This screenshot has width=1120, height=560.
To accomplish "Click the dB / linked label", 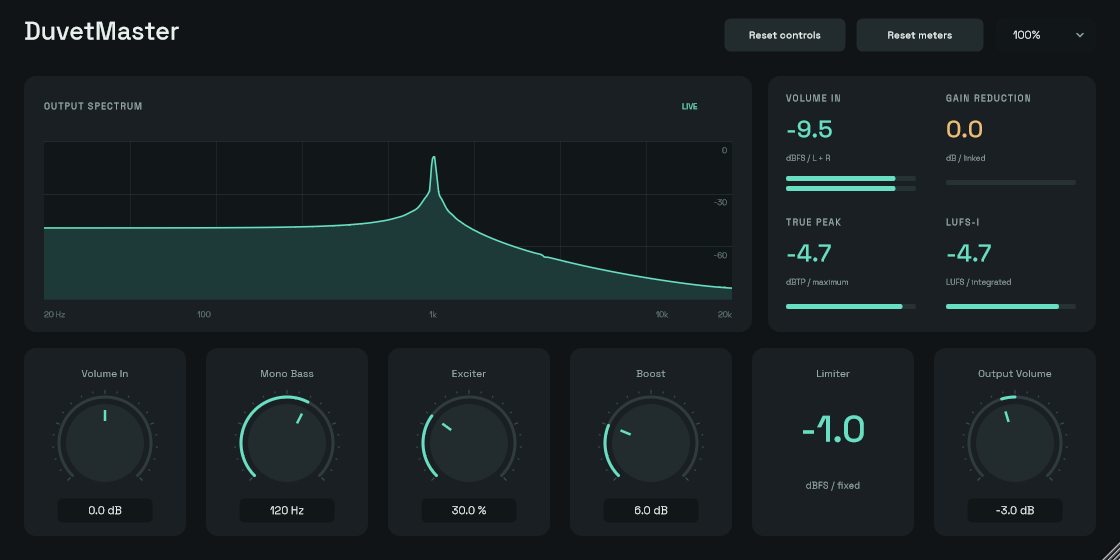I will tap(966, 158).
